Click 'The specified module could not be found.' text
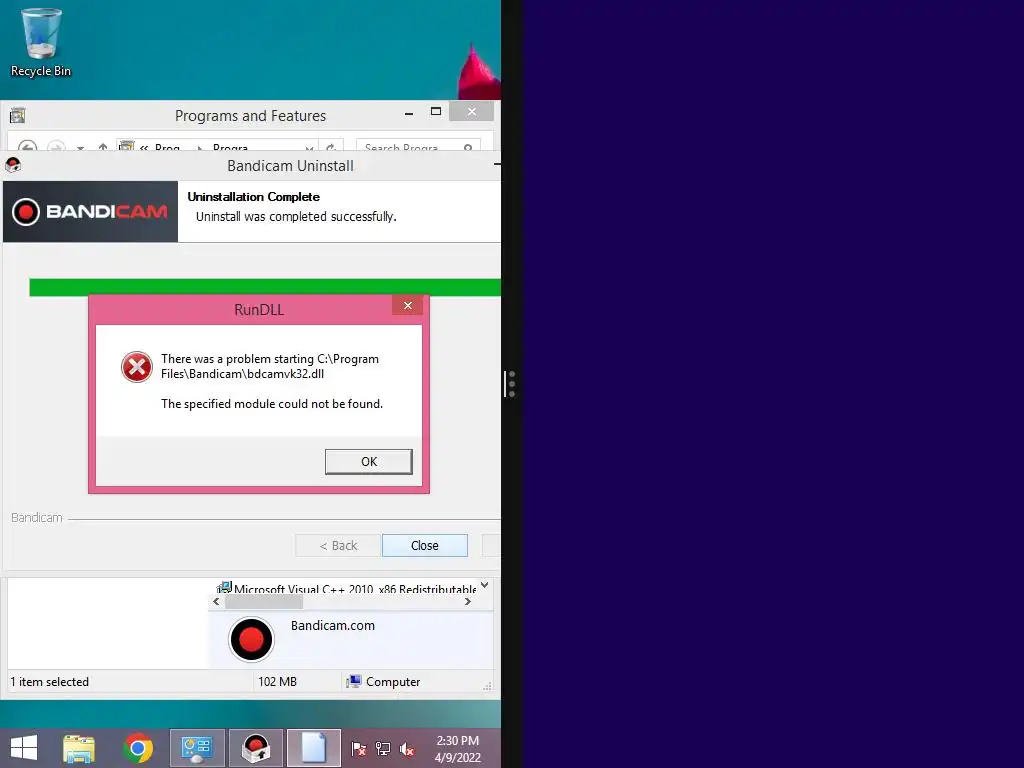 pyautogui.click(x=272, y=404)
